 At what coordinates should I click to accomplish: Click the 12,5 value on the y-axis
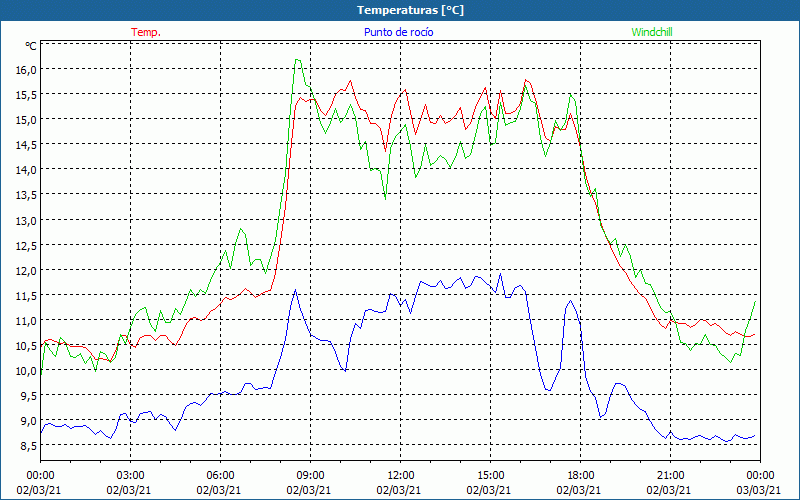[26, 246]
